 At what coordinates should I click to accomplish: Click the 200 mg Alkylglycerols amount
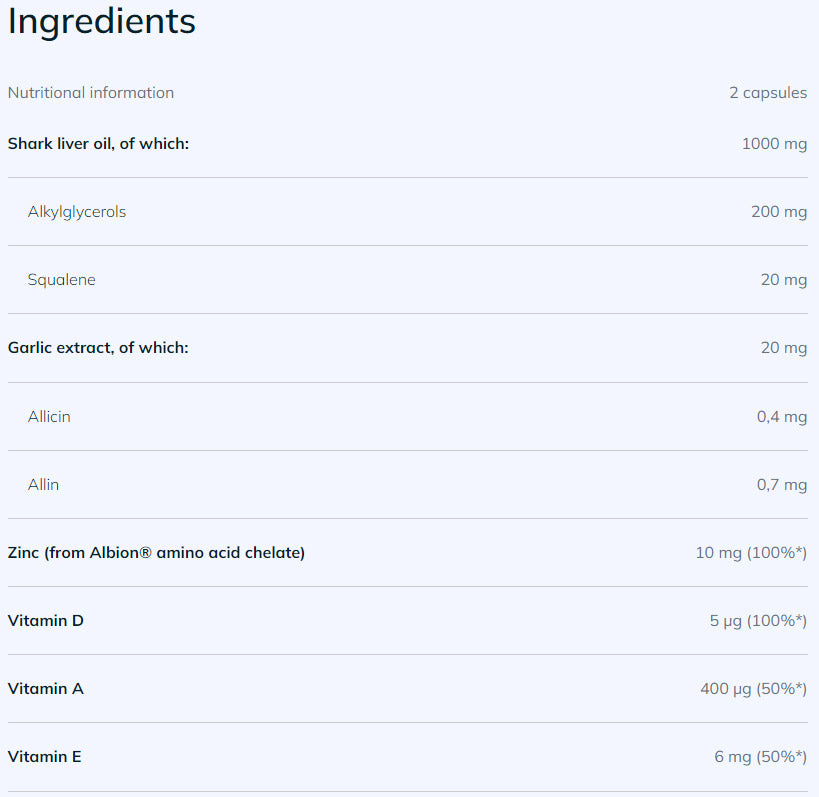(x=778, y=212)
